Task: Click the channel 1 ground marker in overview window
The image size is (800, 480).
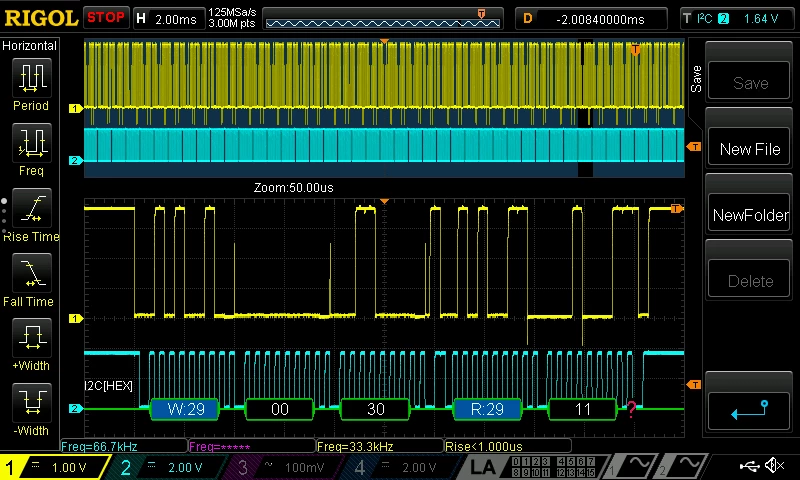Action: coord(76,108)
